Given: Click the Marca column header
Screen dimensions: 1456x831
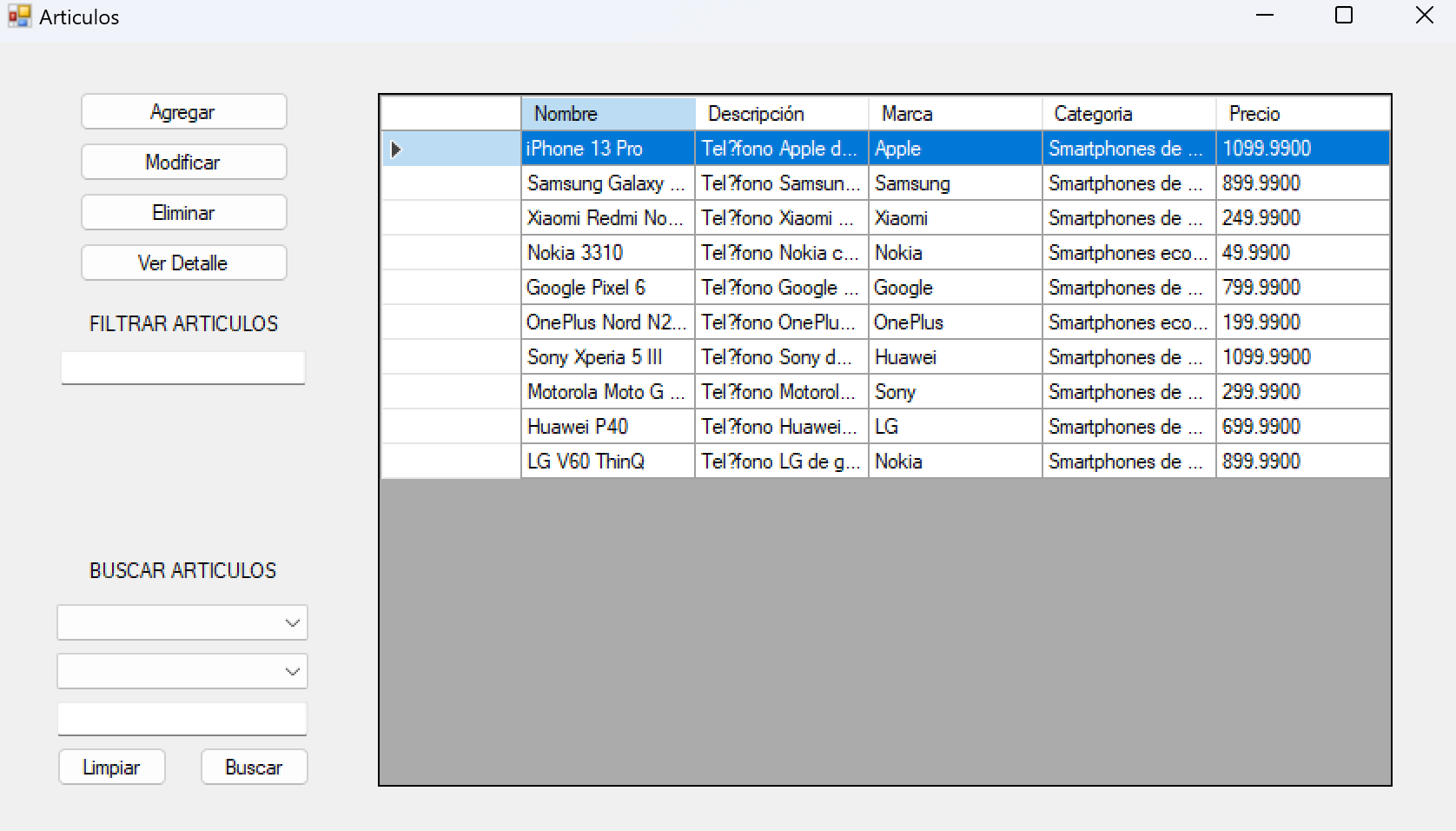Looking at the screenshot, I should [954, 114].
